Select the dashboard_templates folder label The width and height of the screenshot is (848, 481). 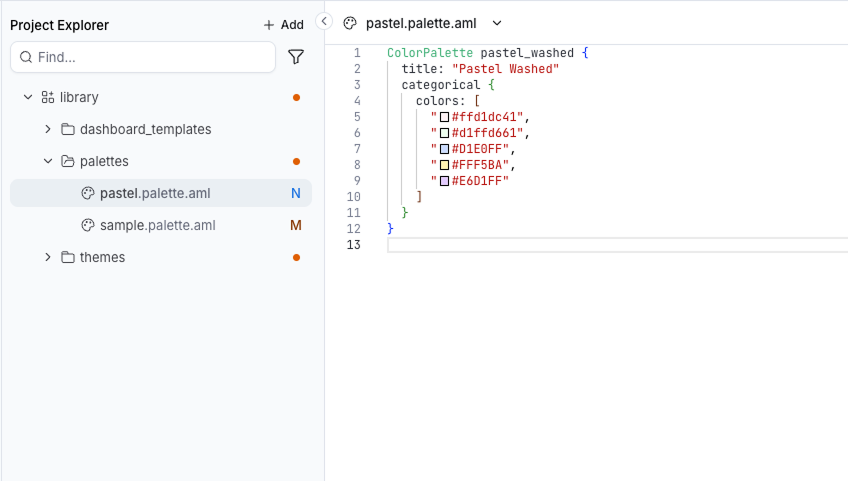click(x=145, y=129)
